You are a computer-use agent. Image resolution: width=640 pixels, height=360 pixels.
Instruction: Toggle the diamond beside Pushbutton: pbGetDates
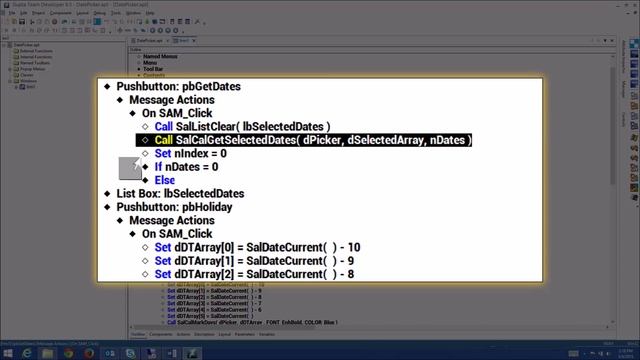click(x=107, y=86)
